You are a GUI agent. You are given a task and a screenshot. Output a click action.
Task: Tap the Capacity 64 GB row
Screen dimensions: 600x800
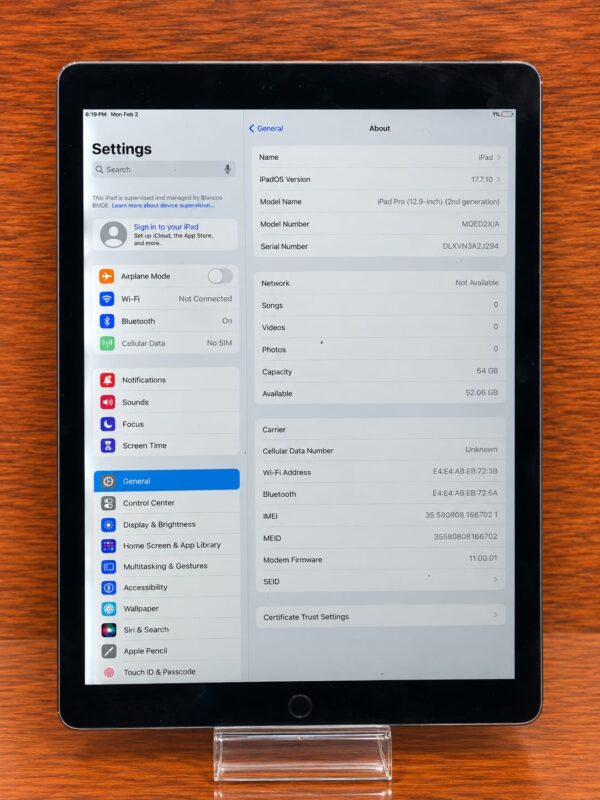pos(380,371)
